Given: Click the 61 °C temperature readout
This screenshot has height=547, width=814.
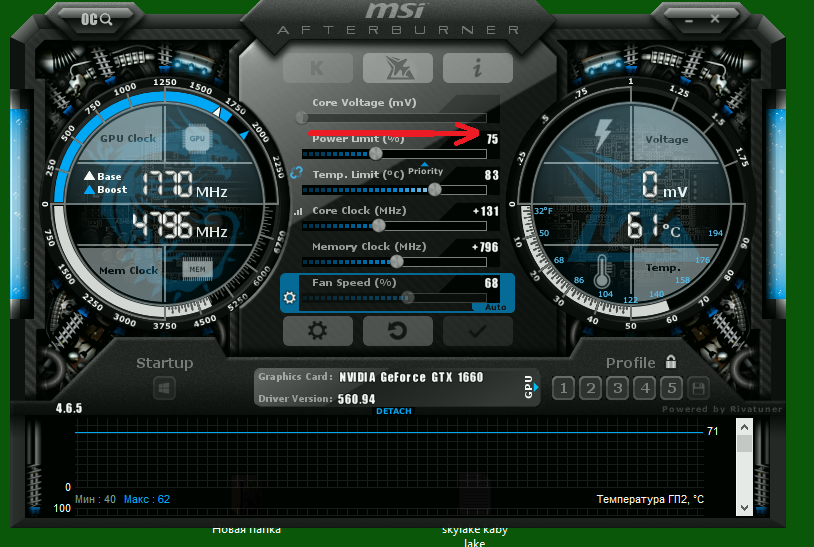Looking at the screenshot, I should (654, 226).
